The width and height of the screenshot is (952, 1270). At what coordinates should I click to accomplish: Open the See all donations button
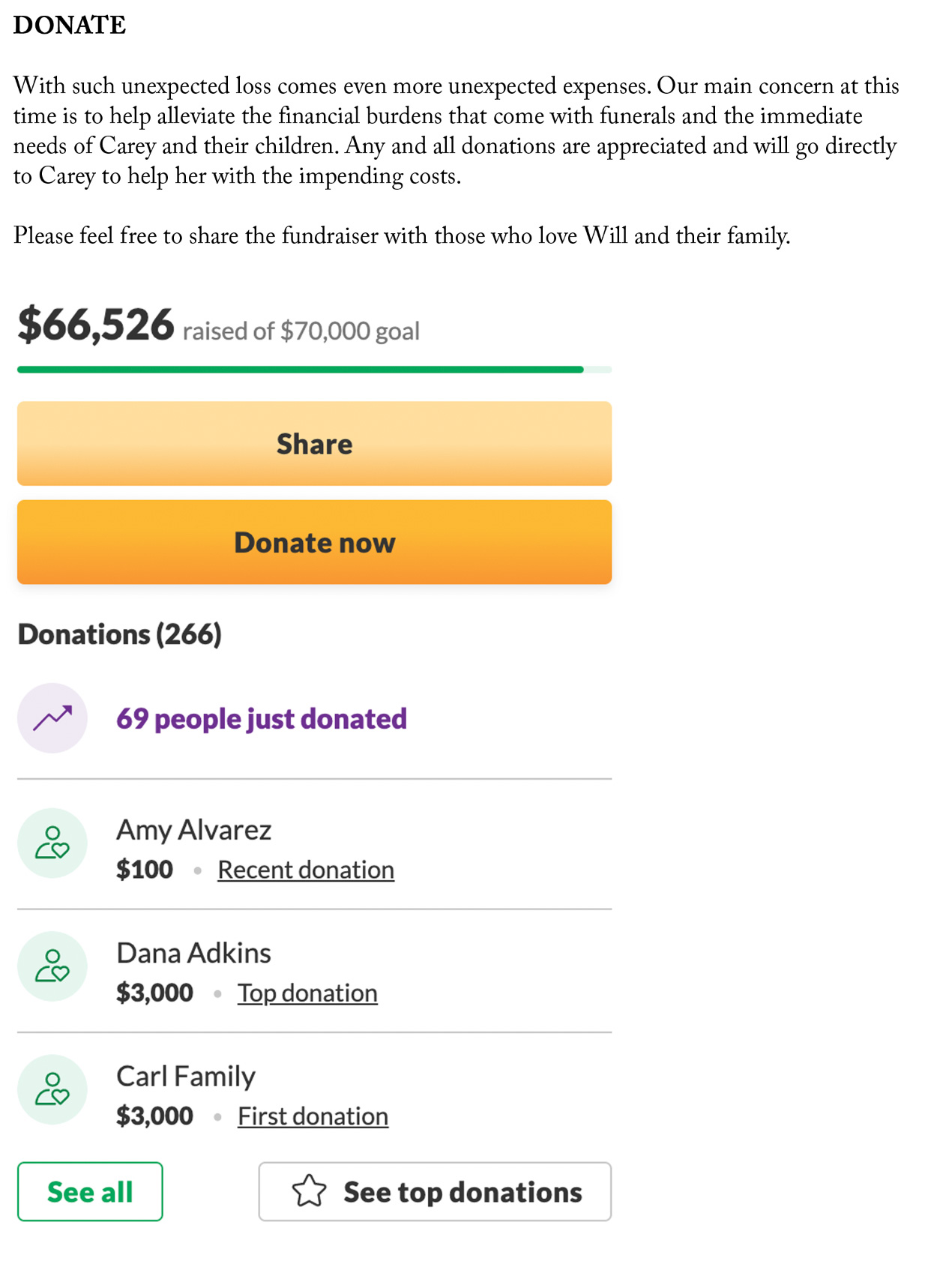pyautogui.click(x=90, y=1191)
